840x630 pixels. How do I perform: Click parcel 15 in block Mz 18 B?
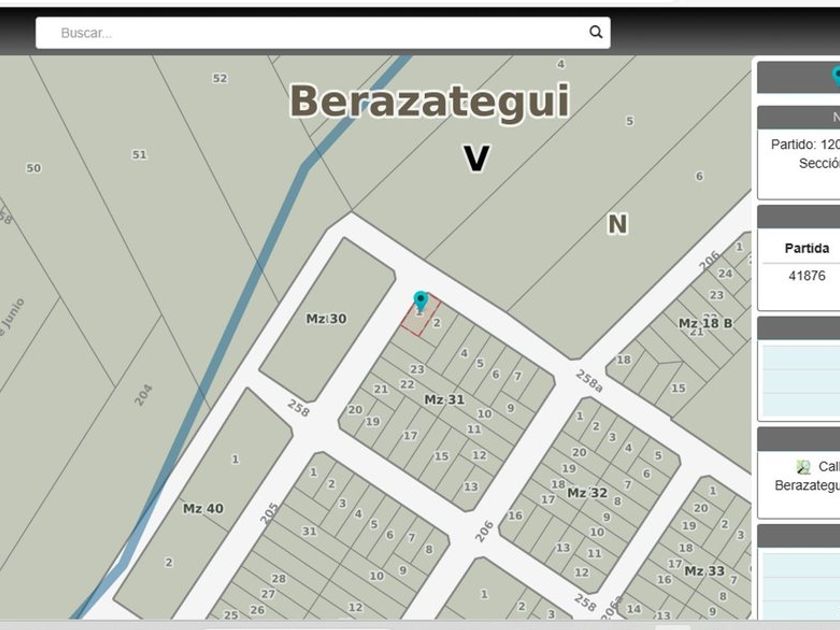678,388
